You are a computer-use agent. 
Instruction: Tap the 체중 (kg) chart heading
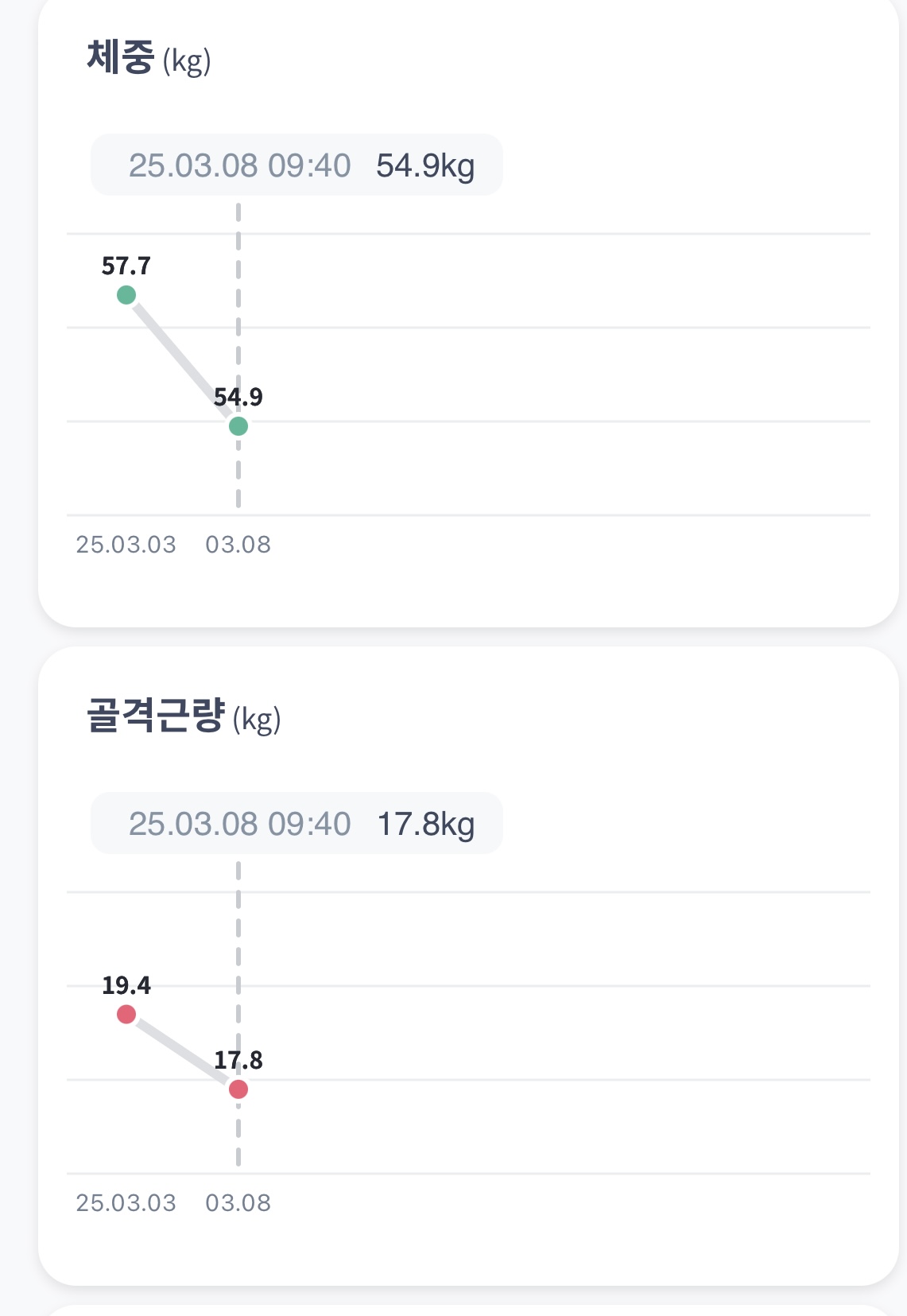coord(149,59)
